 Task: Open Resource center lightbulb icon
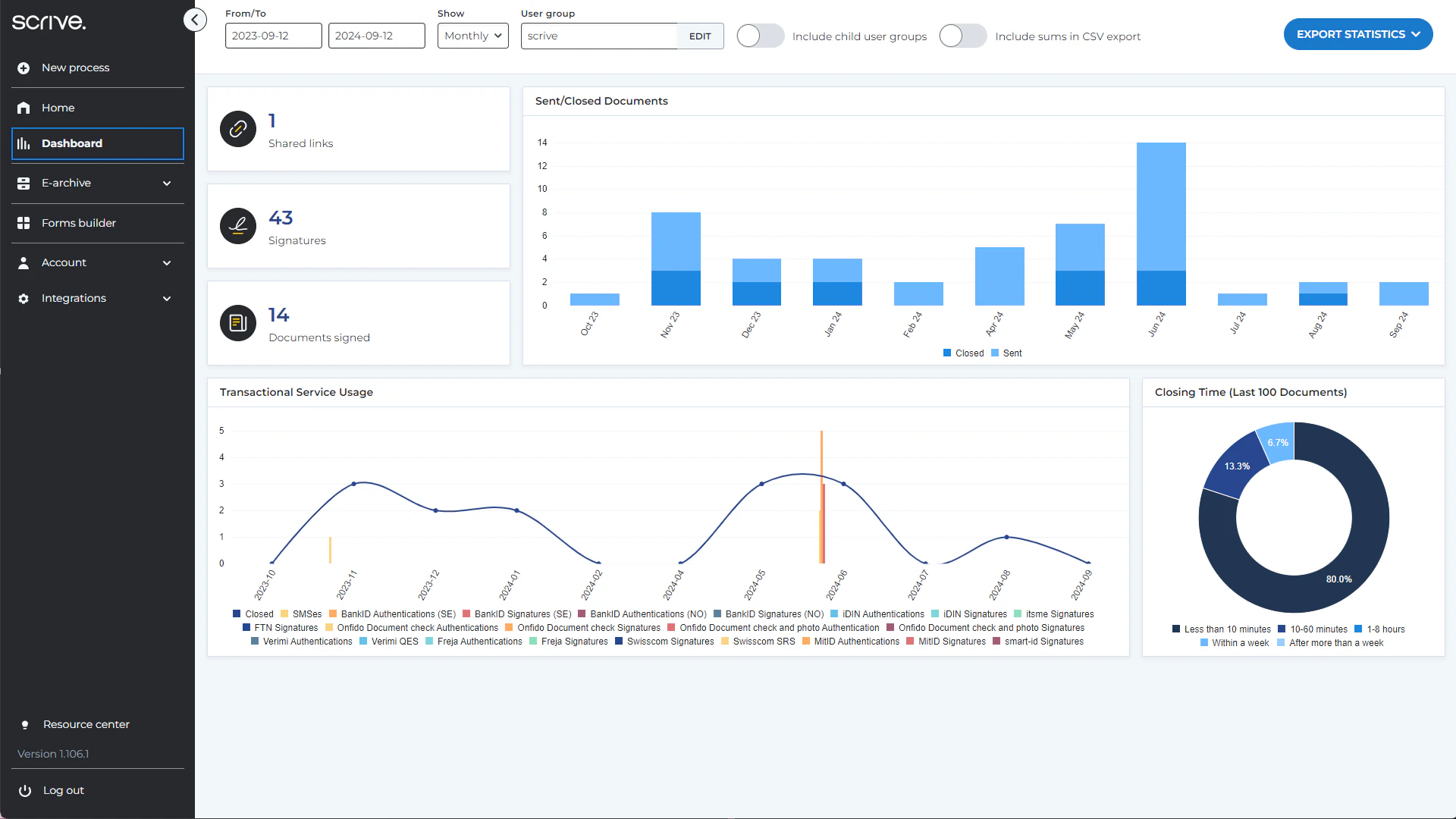(x=25, y=725)
